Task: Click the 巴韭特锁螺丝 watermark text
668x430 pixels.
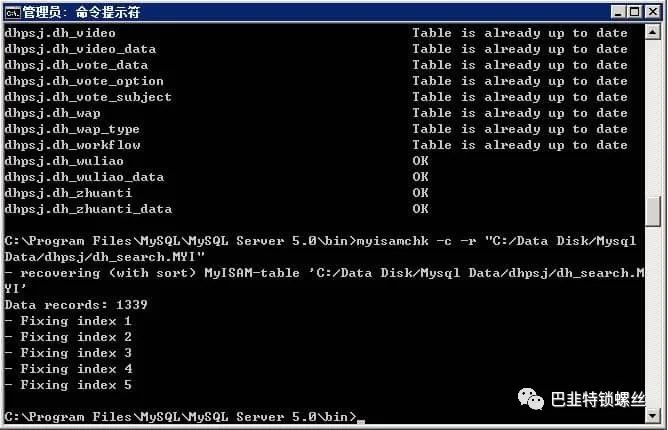Action: pos(598,400)
